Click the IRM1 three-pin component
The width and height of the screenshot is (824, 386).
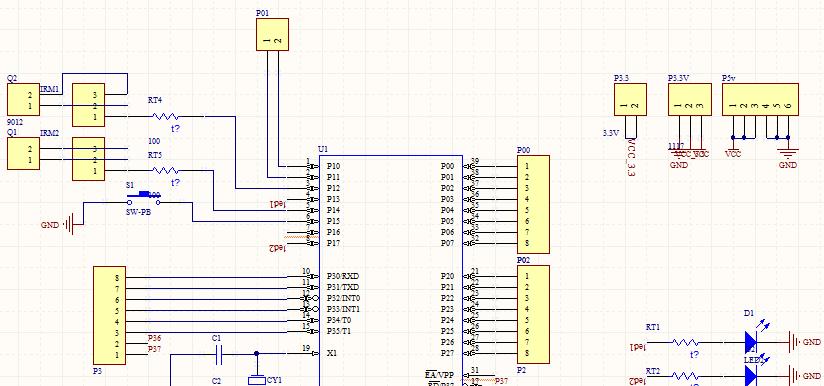coord(88,105)
